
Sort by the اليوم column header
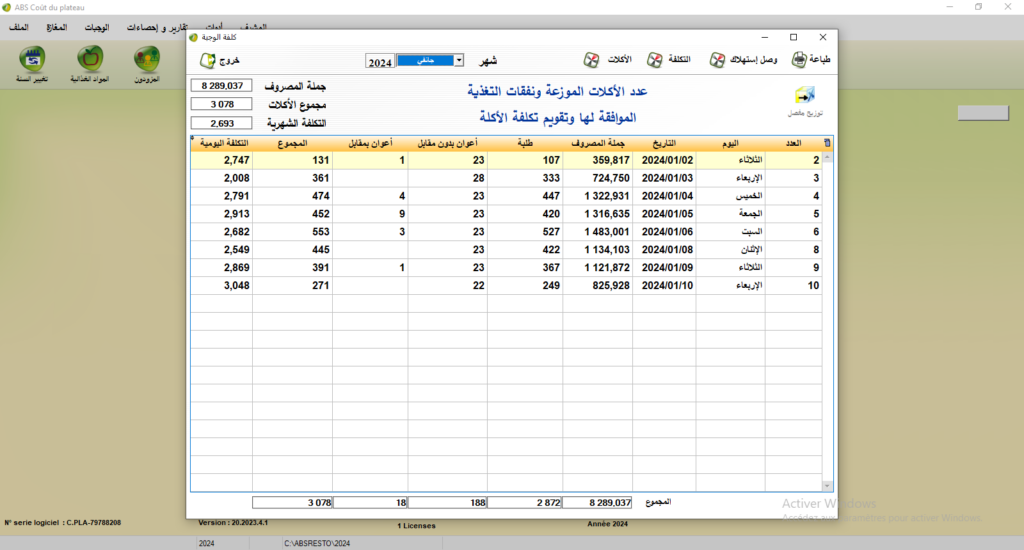click(731, 142)
